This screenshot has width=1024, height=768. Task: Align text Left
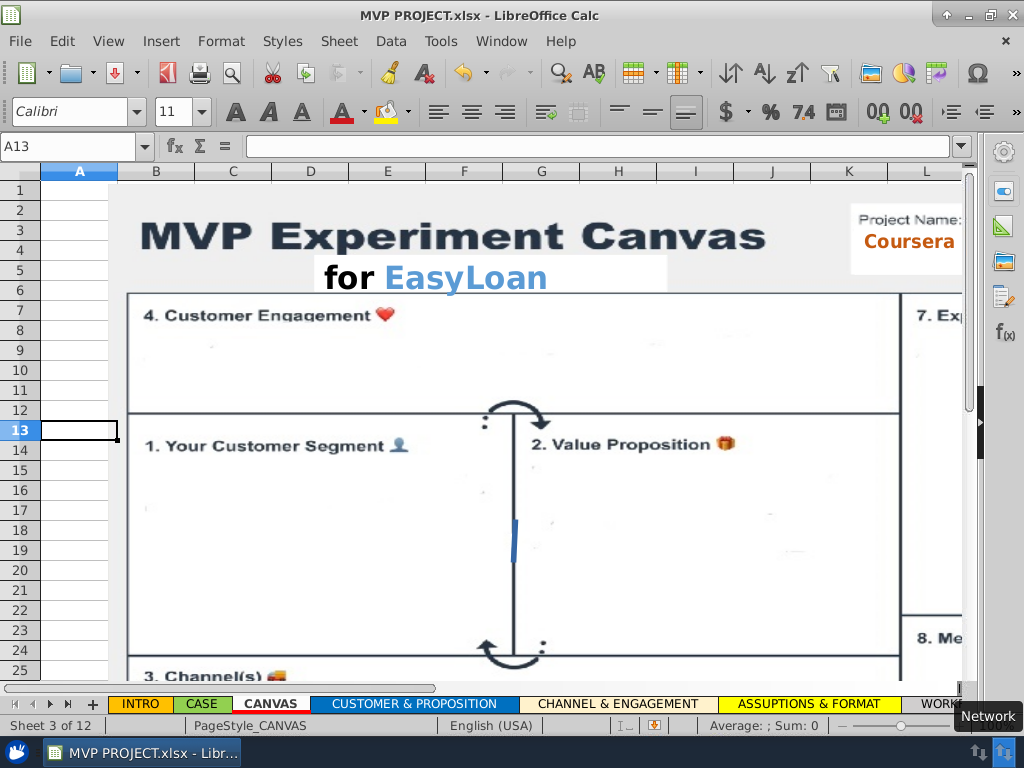[x=439, y=112]
